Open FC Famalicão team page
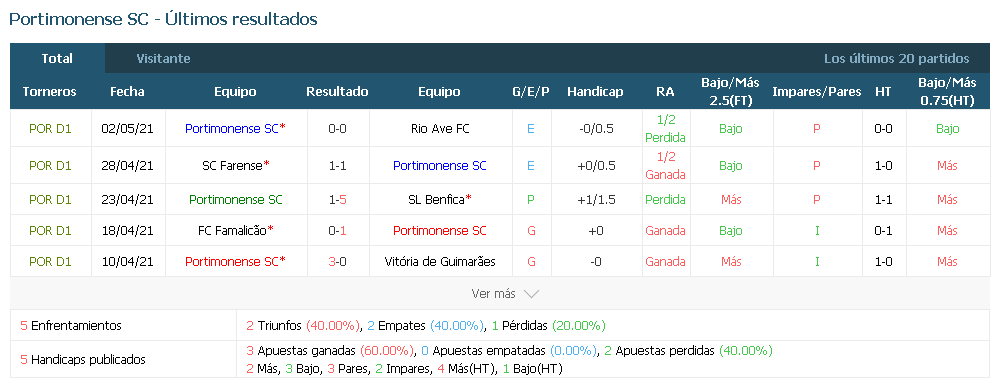Viewport: 995px width, 384px height. coord(232,230)
